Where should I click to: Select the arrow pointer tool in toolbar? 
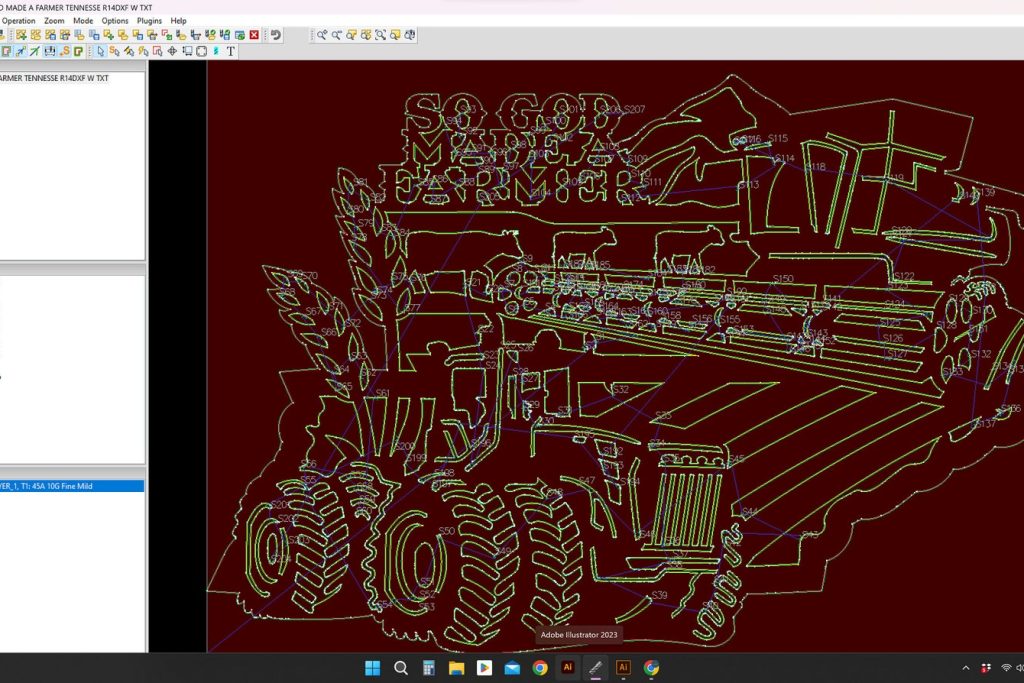point(100,51)
